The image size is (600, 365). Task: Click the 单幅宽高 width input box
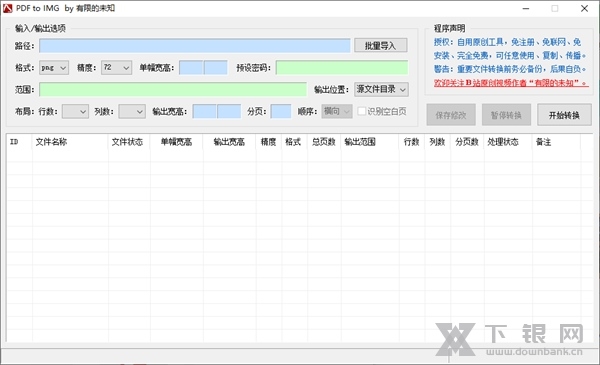191,68
